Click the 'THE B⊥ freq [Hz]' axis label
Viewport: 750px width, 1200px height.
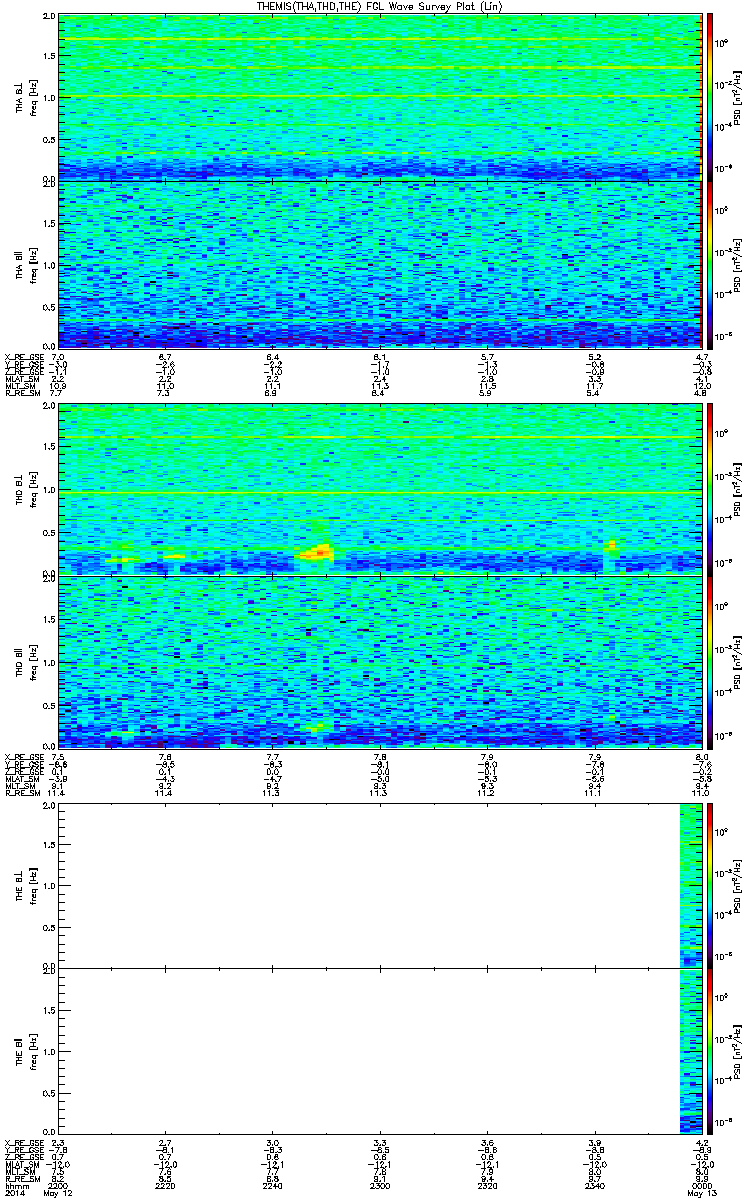(x=25, y=885)
